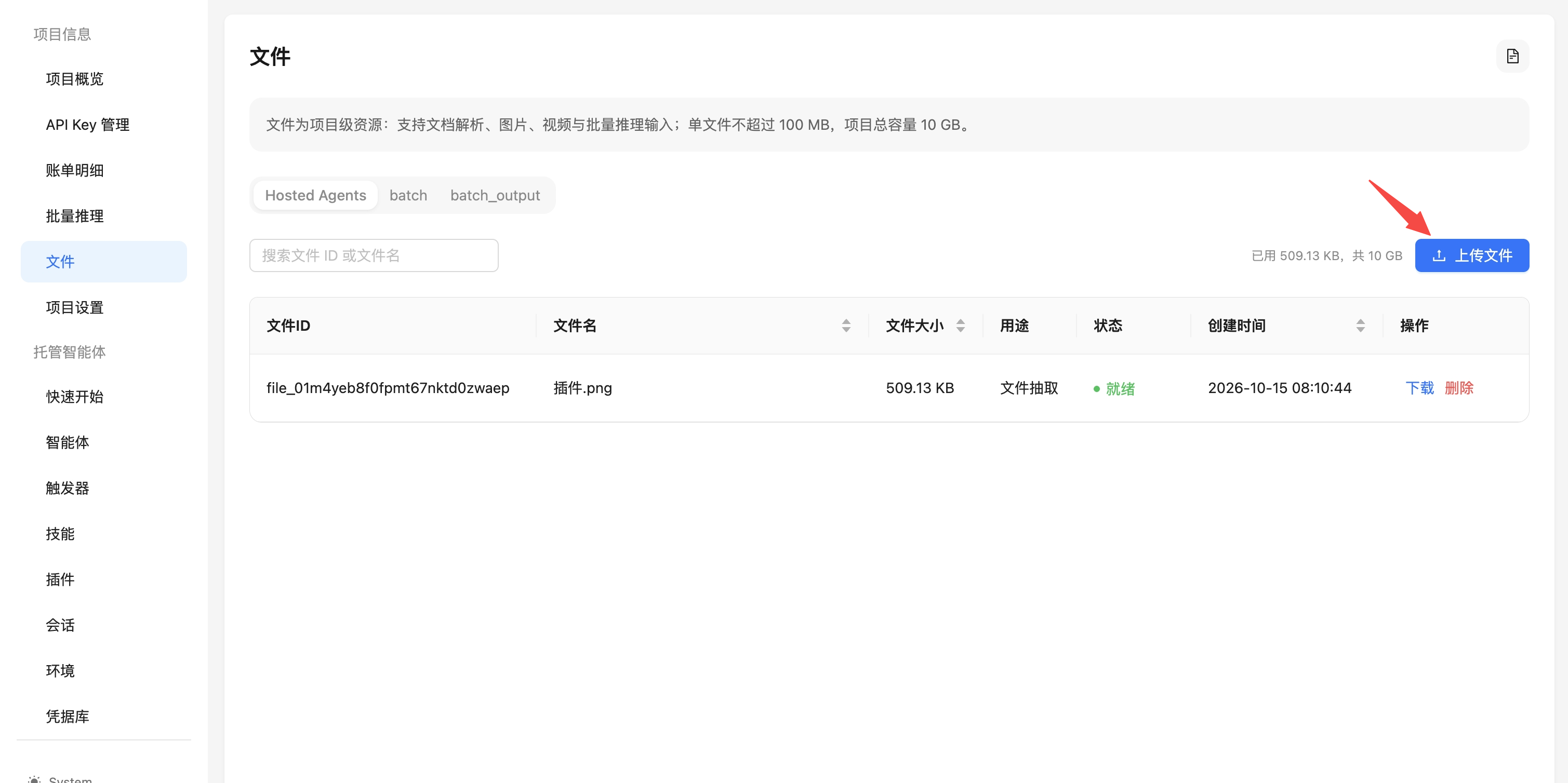This screenshot has width=1568, height=783.
Task: Open the document icon beside the 文件 title
Action: [1512, 57]
